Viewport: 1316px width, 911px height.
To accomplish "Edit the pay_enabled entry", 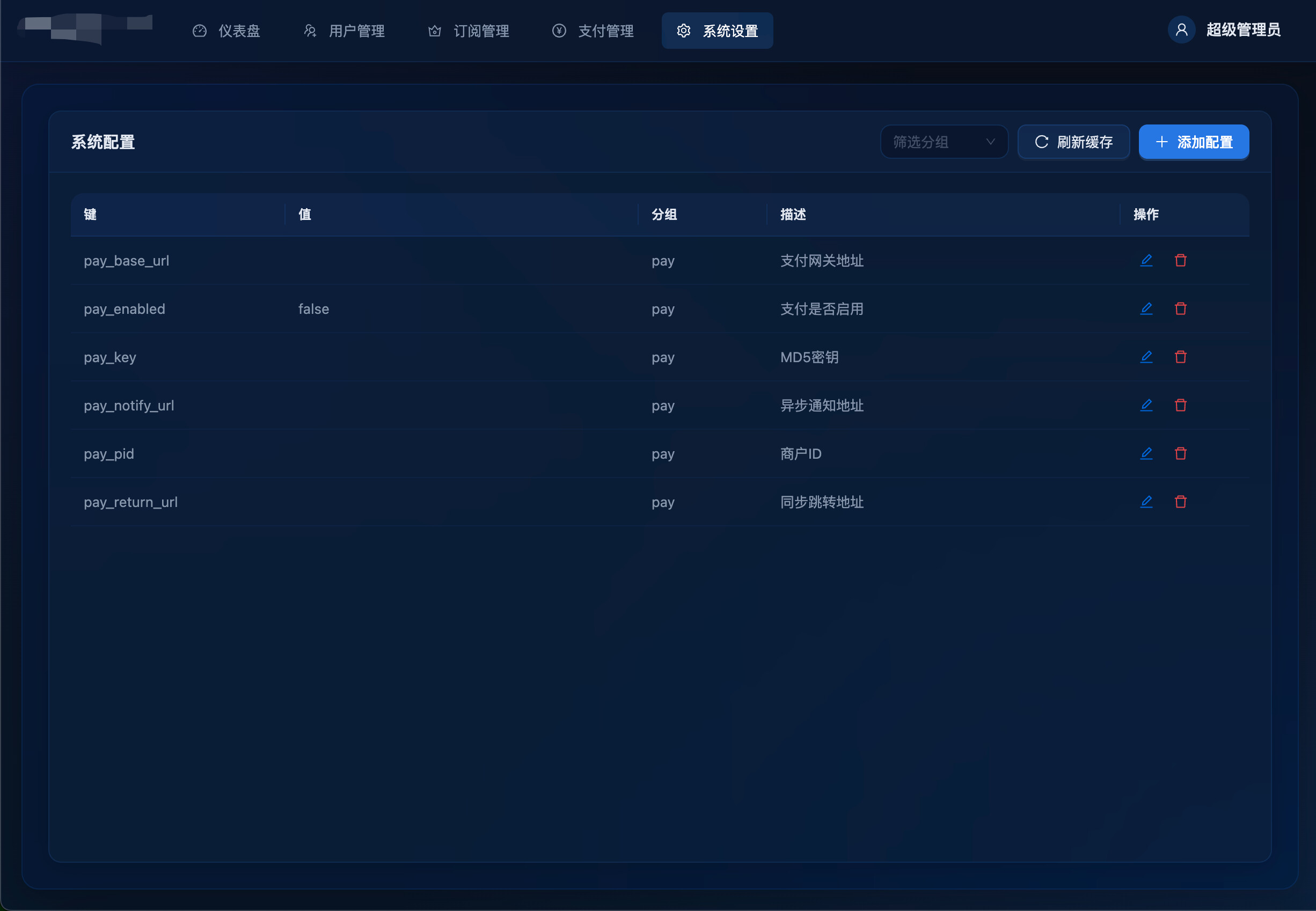I will pos(1146,309).
